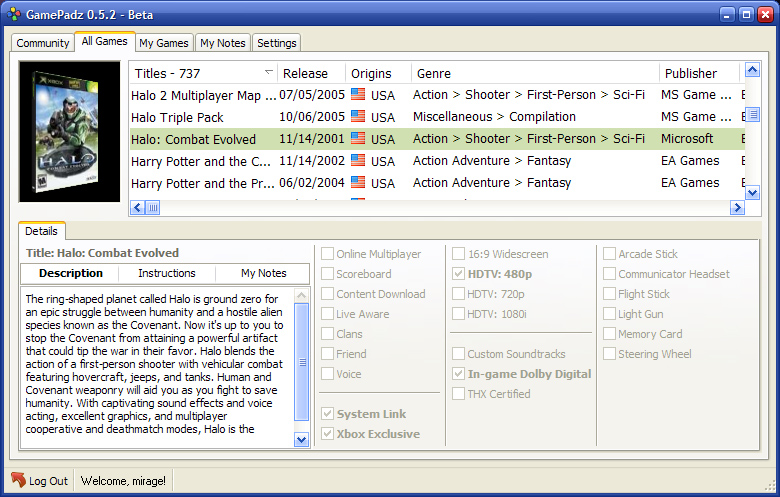This screenshot has width=780, height=497.
Task: Click the Log Out arrow icon
Action: [18, 480]
